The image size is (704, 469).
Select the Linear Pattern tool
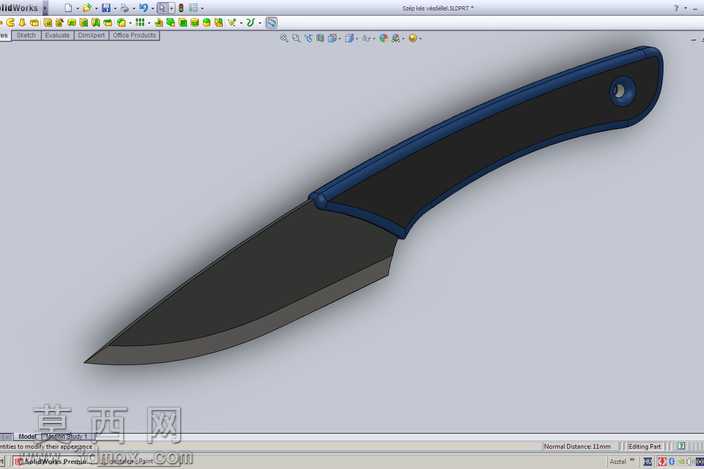[140, 22]
